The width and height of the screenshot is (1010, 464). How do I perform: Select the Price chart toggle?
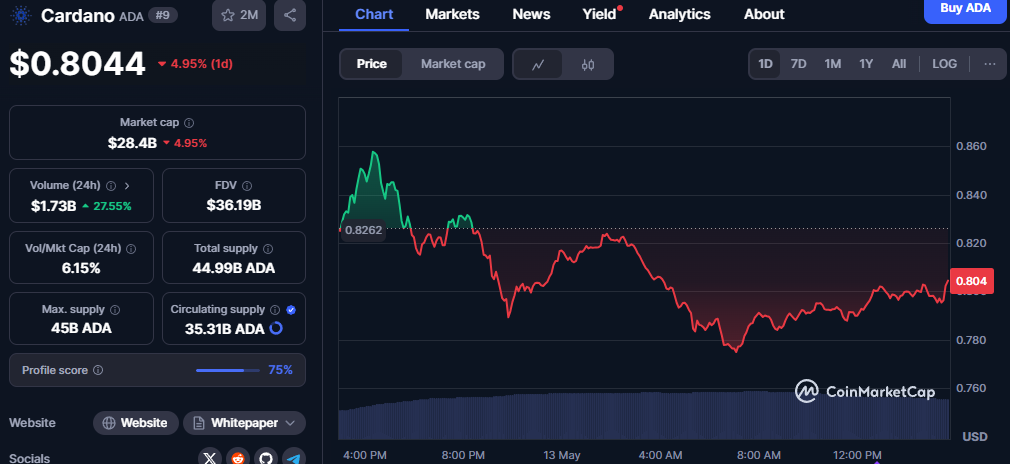(x=372, y=64)
